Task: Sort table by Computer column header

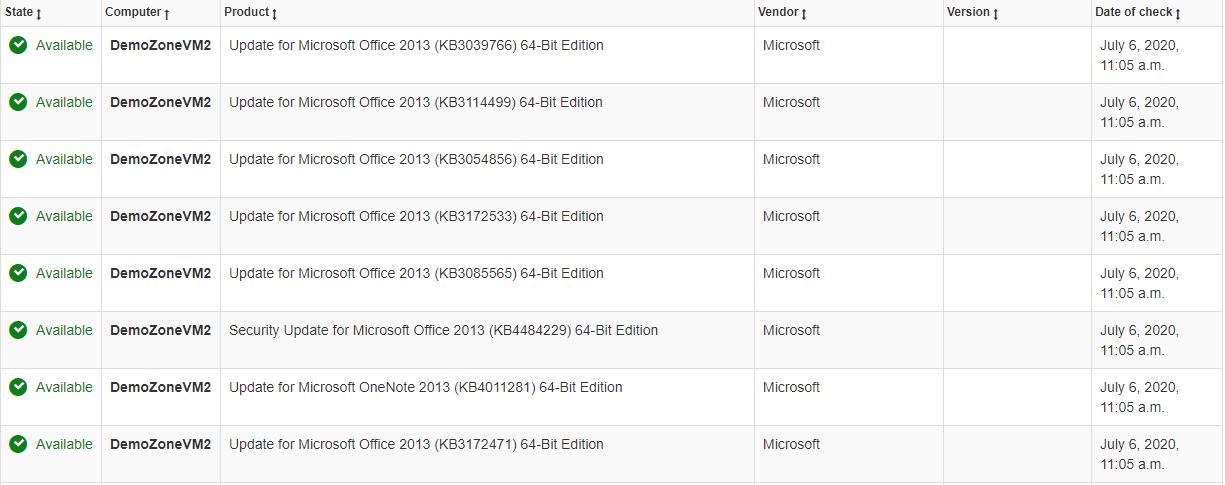Action: coord(137,13)
